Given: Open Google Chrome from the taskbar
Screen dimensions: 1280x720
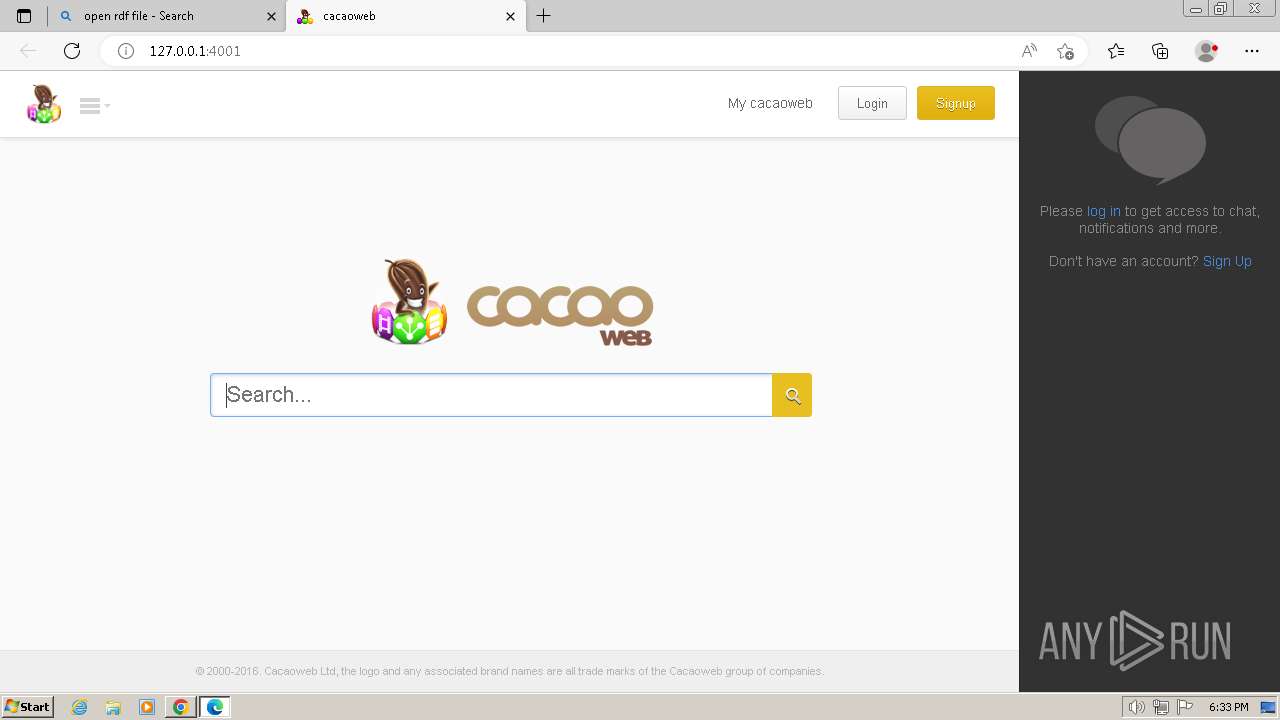Looking at the screenshot, I should 180,707.
